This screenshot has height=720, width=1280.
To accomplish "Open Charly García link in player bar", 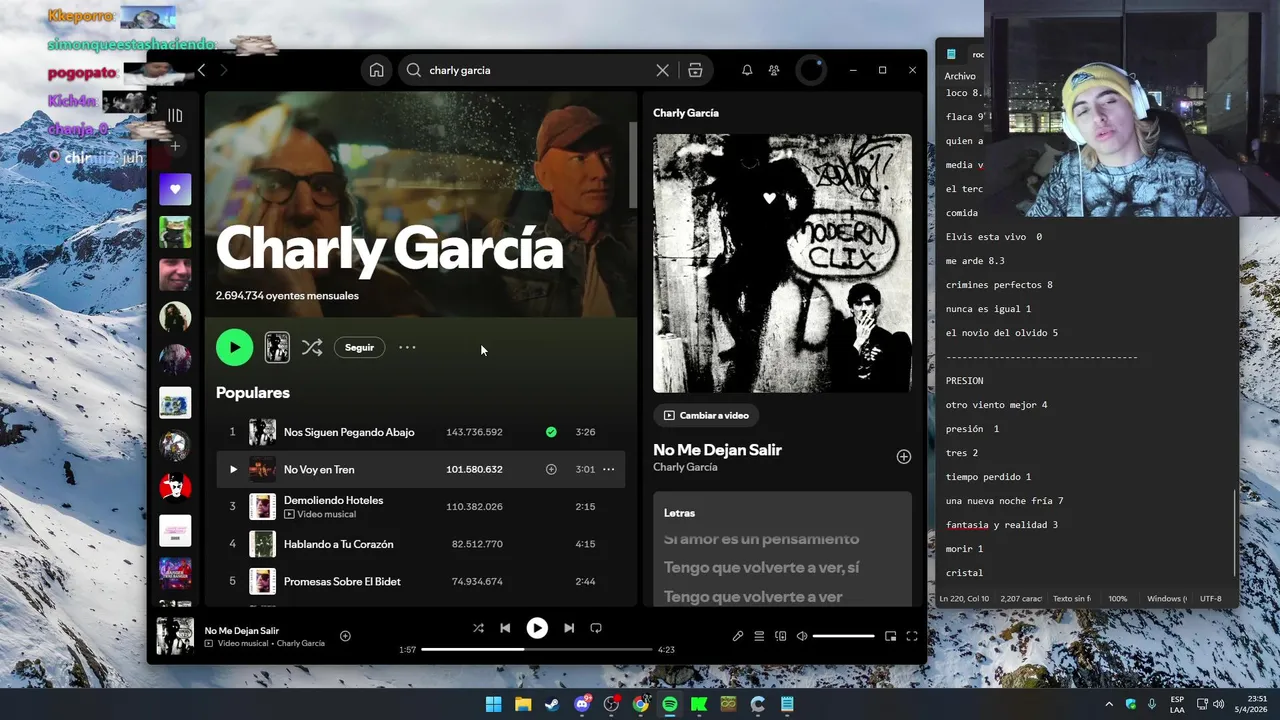I will point(301,643).
